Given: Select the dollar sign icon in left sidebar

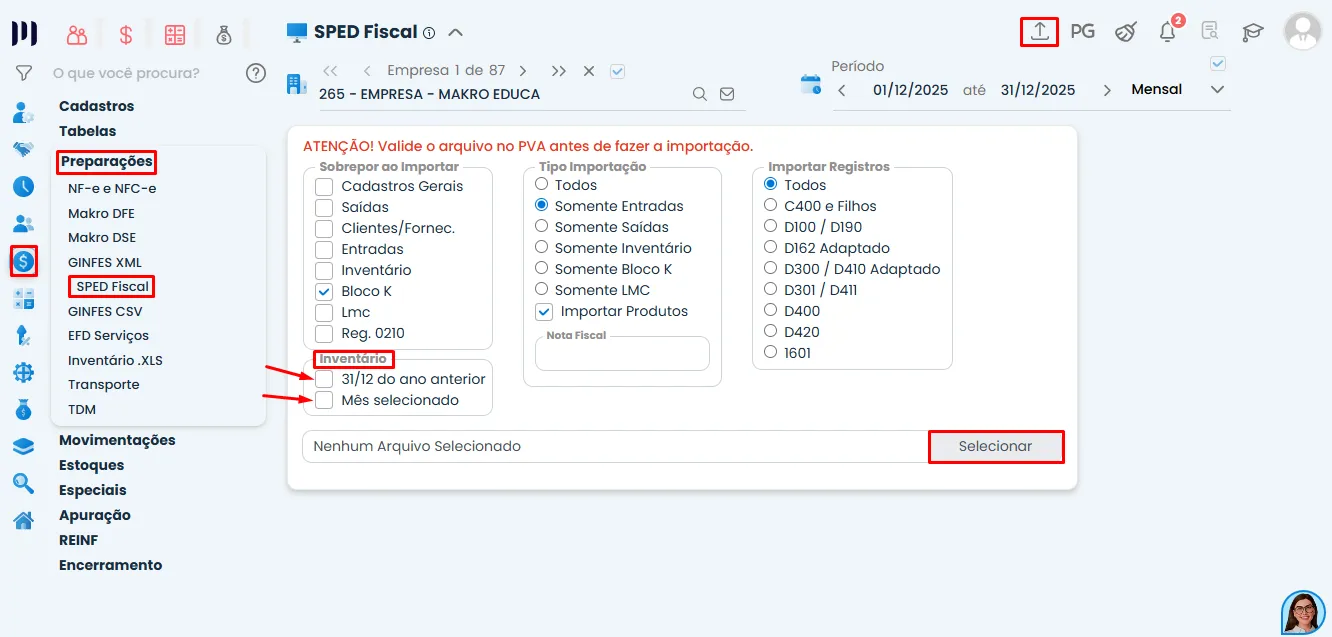Looking at the screenshot, I should 22,262.
